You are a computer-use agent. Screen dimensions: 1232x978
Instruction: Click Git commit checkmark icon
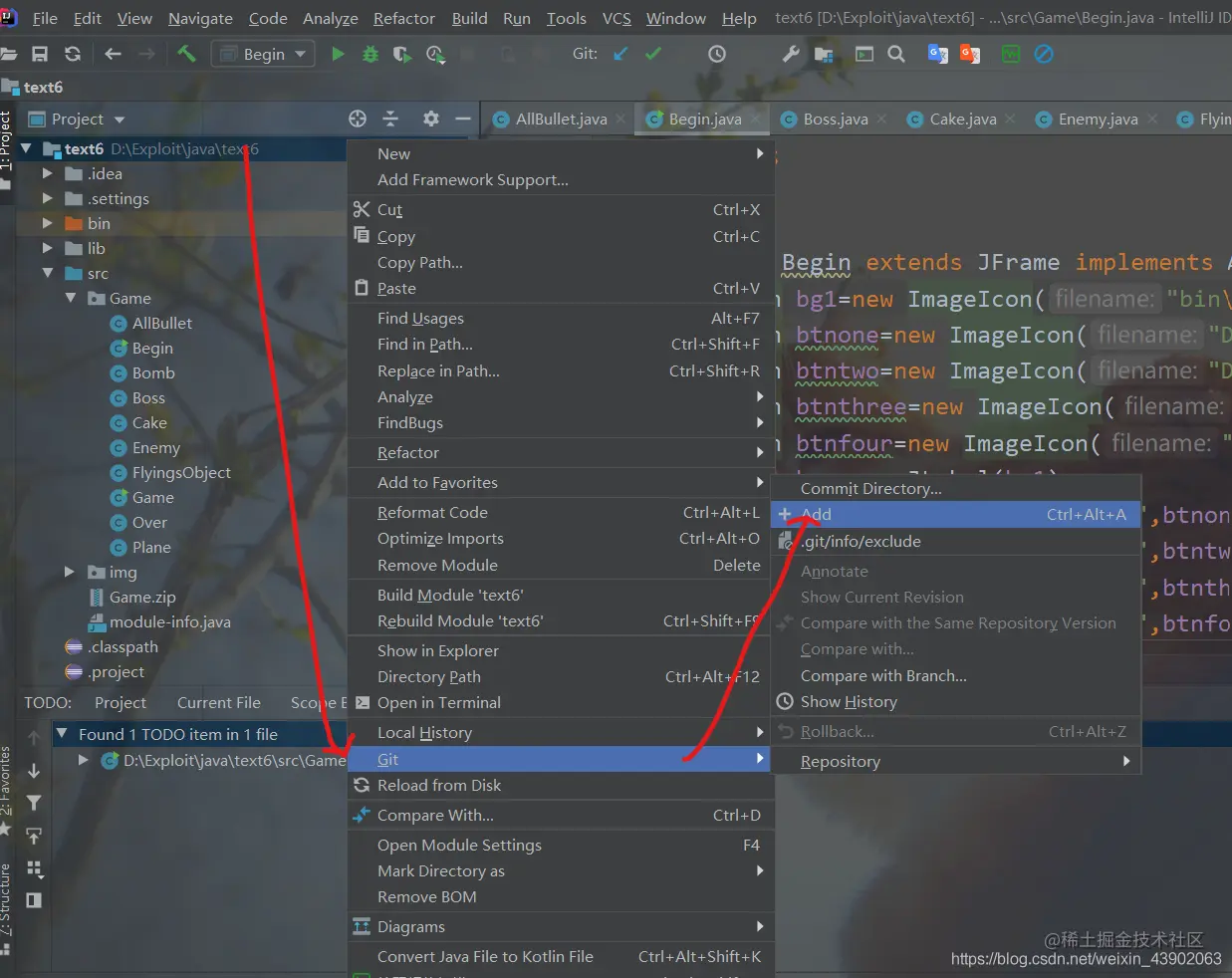pyautogui.click(x=653, y=54)
